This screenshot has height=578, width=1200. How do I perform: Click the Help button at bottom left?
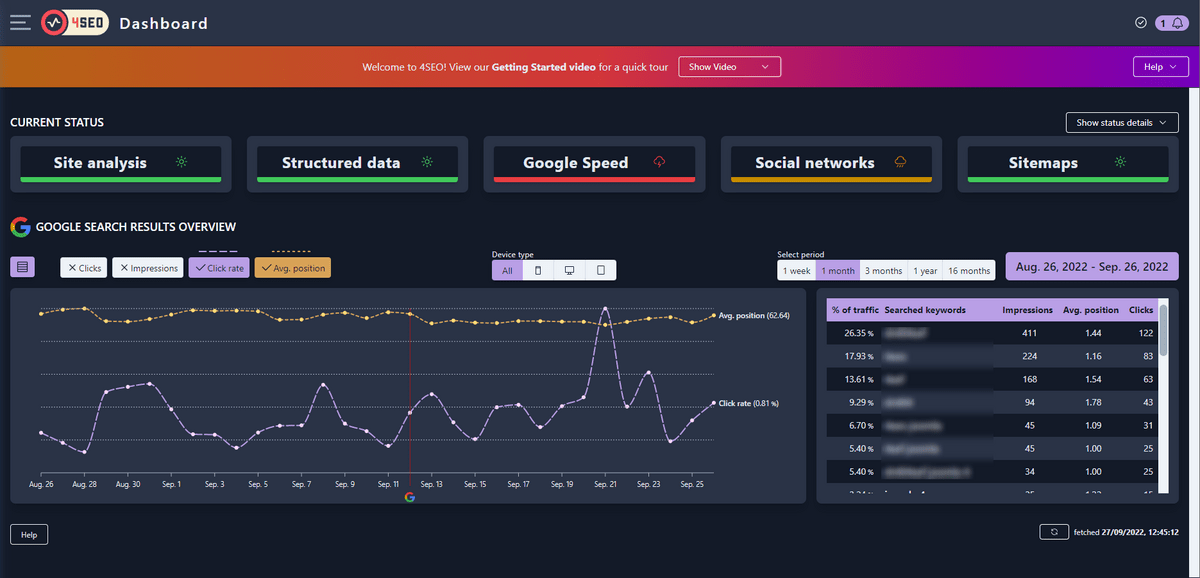(x=29, y=535)
